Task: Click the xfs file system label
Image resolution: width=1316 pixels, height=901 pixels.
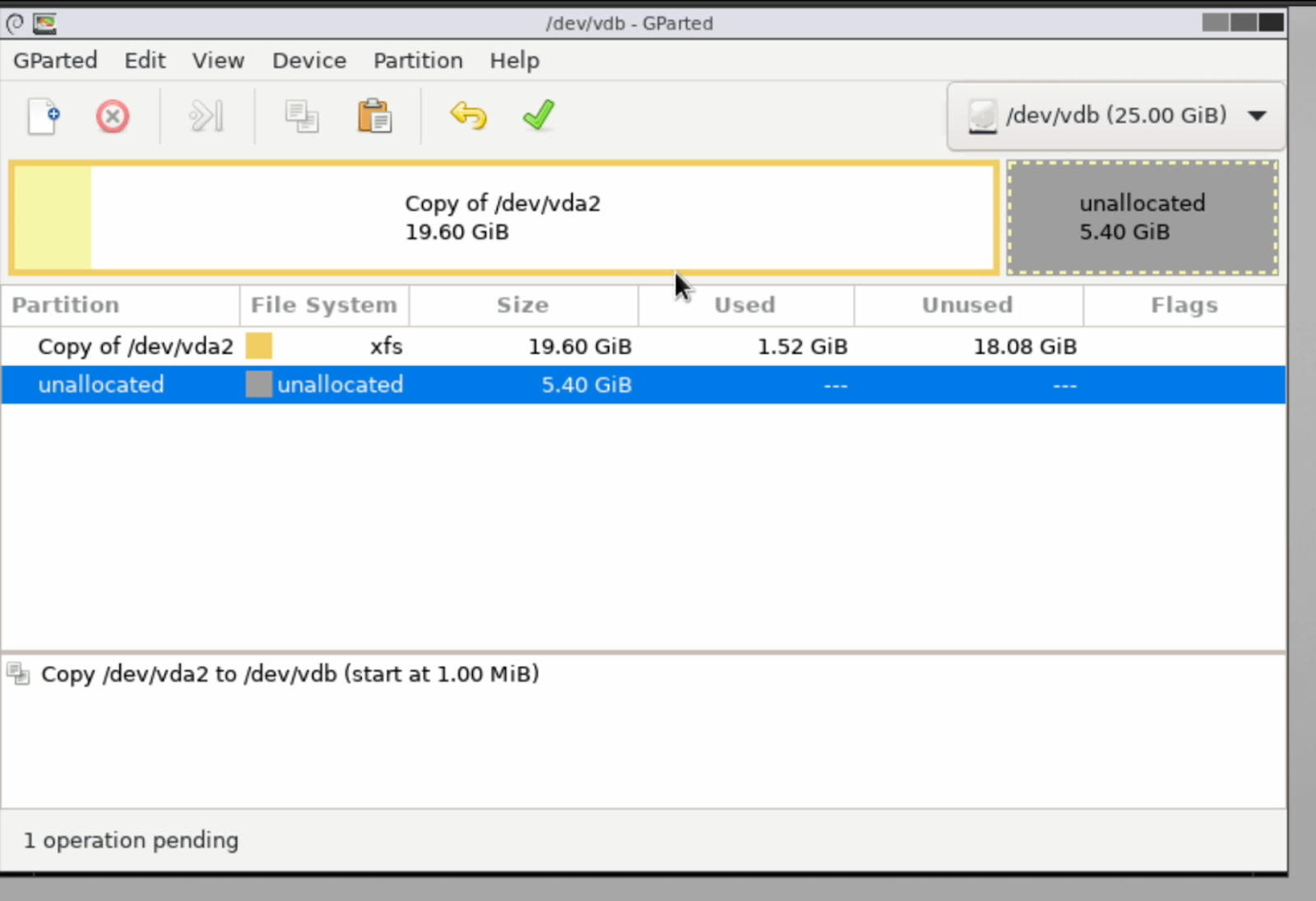Action: point(387,346)
